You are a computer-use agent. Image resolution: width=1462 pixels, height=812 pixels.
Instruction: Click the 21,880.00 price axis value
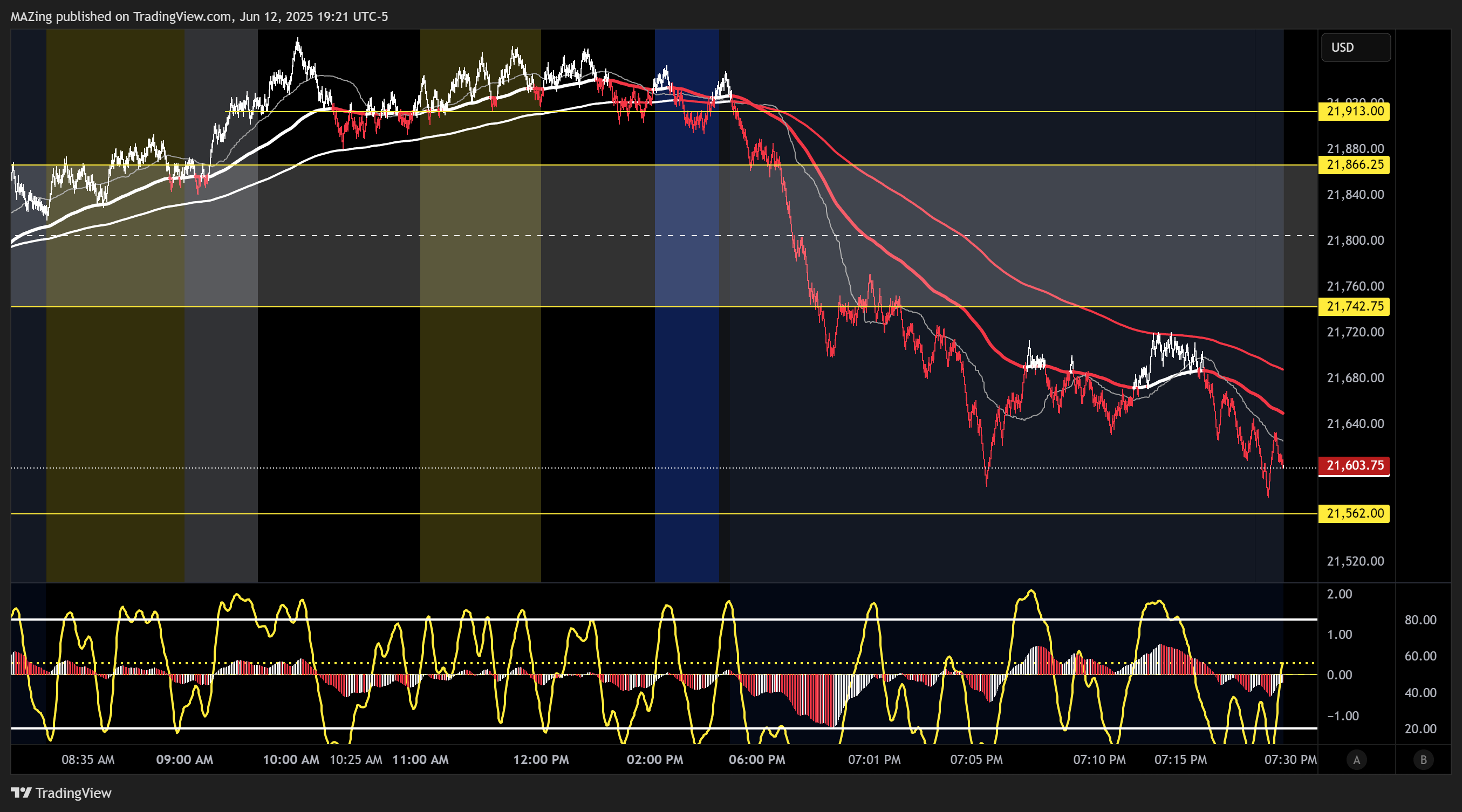click(1355, 149)
